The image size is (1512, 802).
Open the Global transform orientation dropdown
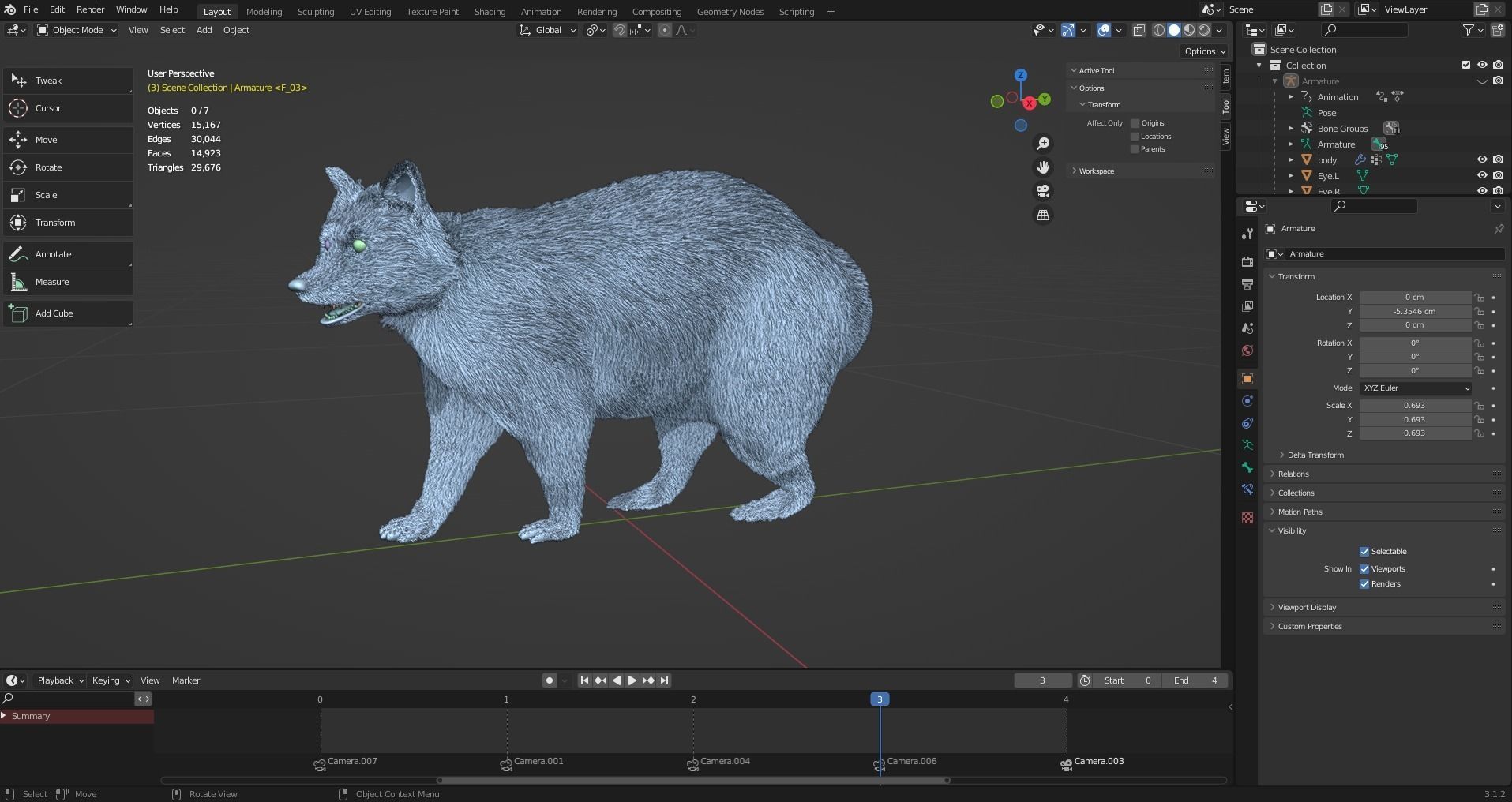548,30
